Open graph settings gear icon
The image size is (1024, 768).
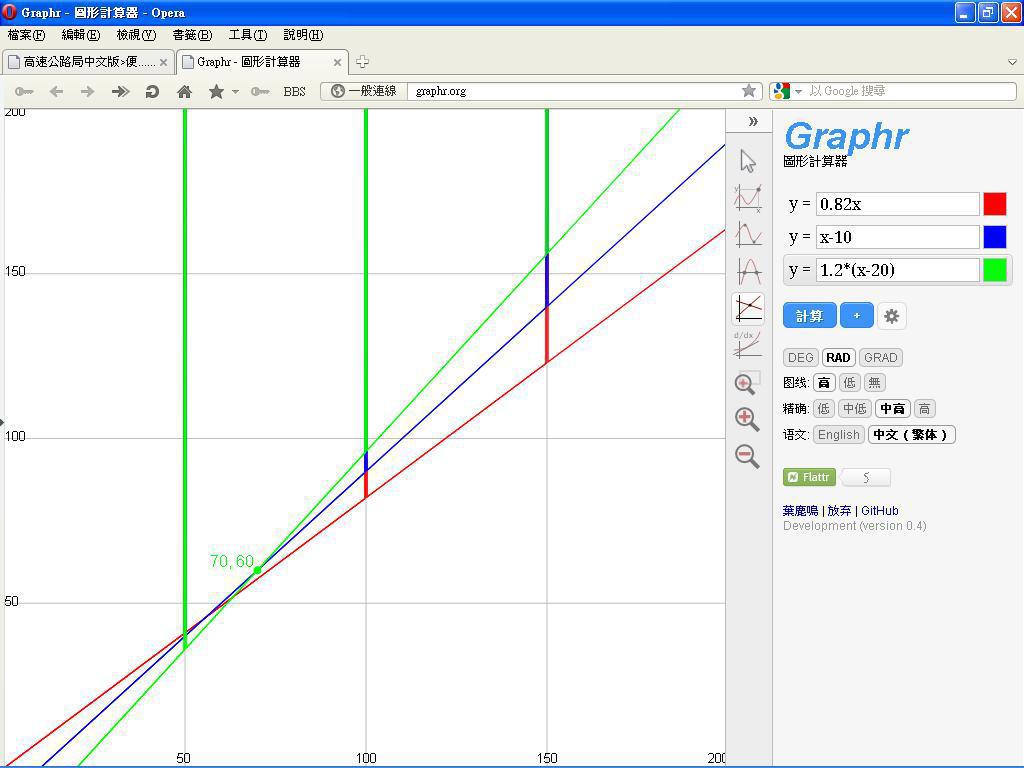coord(891,316)
